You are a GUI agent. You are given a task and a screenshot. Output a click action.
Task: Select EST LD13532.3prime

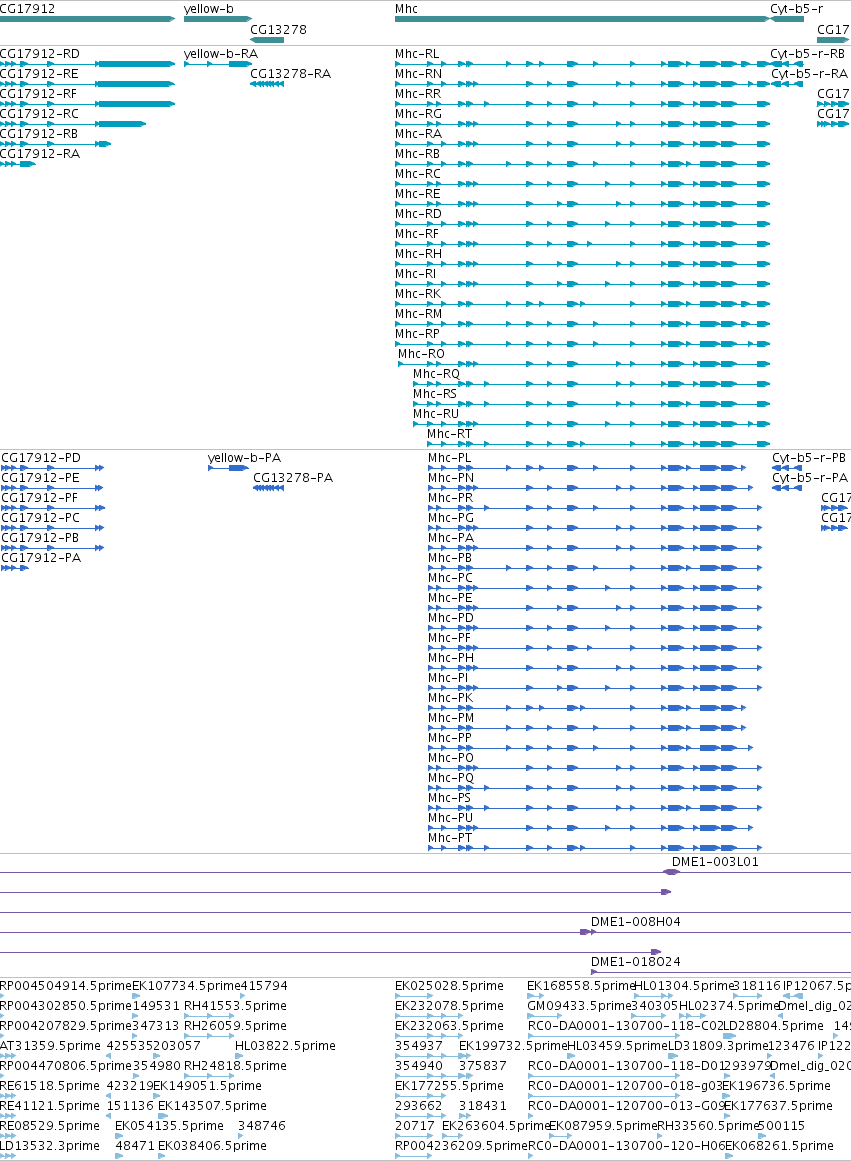pyautogui.click(x=50, y=1146)
